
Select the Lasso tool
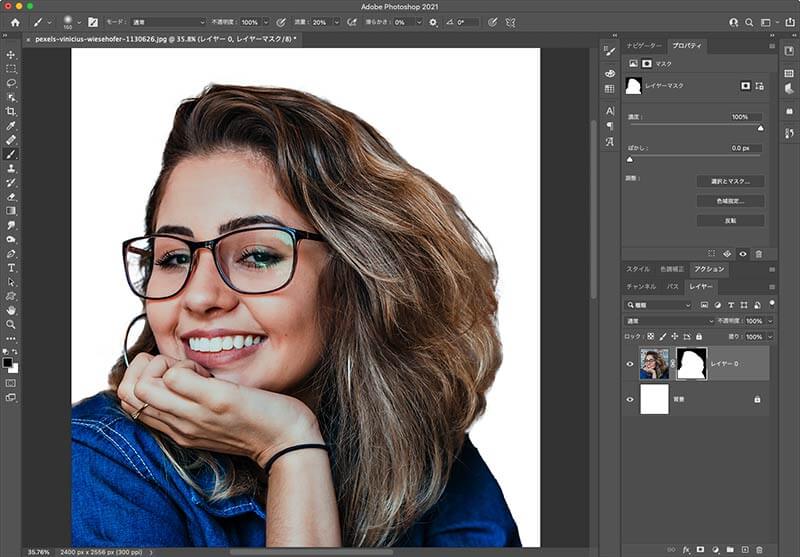[x=11, y=83]
